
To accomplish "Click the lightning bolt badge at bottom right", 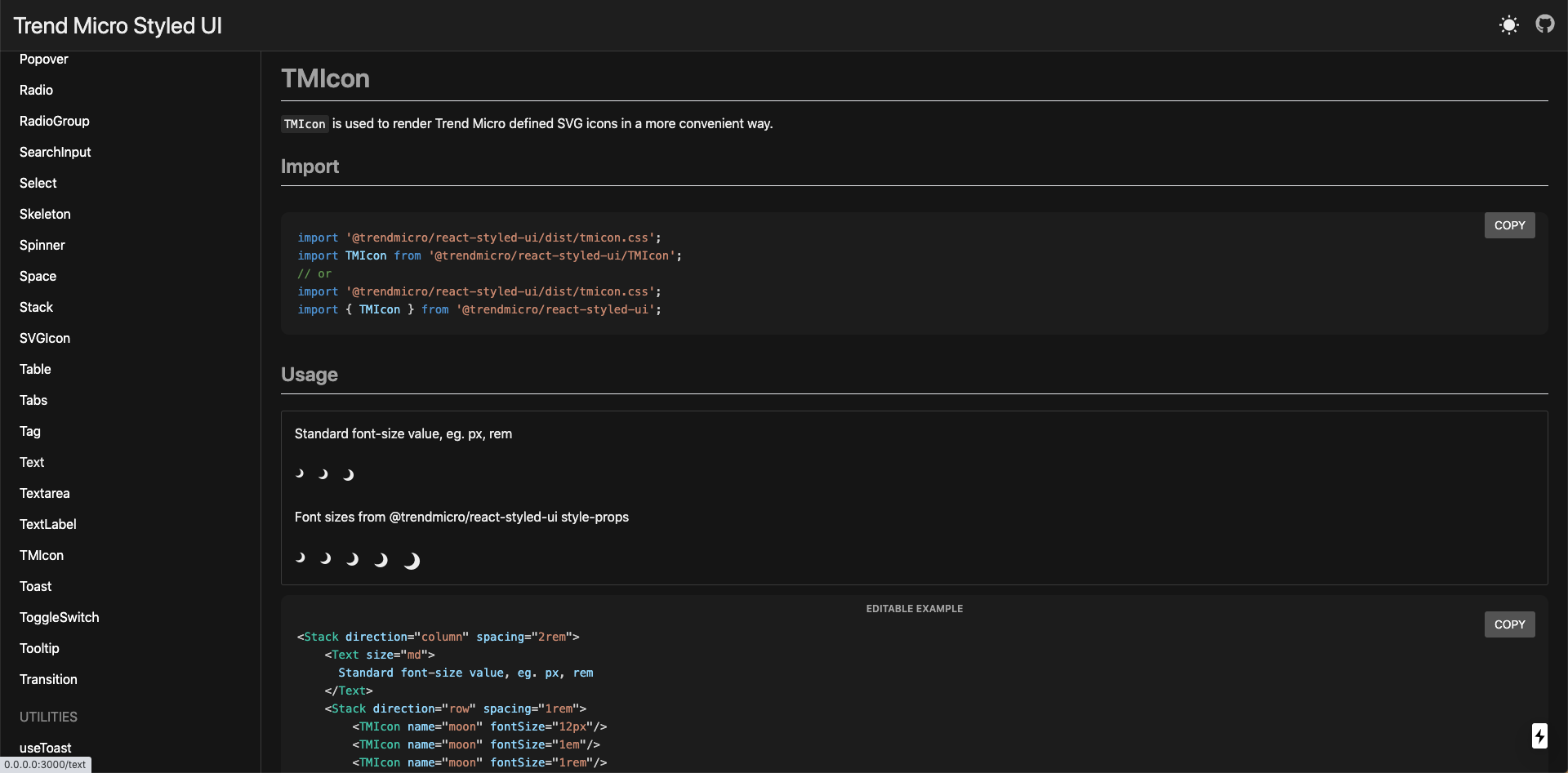I will click(x=1540, y=735).
